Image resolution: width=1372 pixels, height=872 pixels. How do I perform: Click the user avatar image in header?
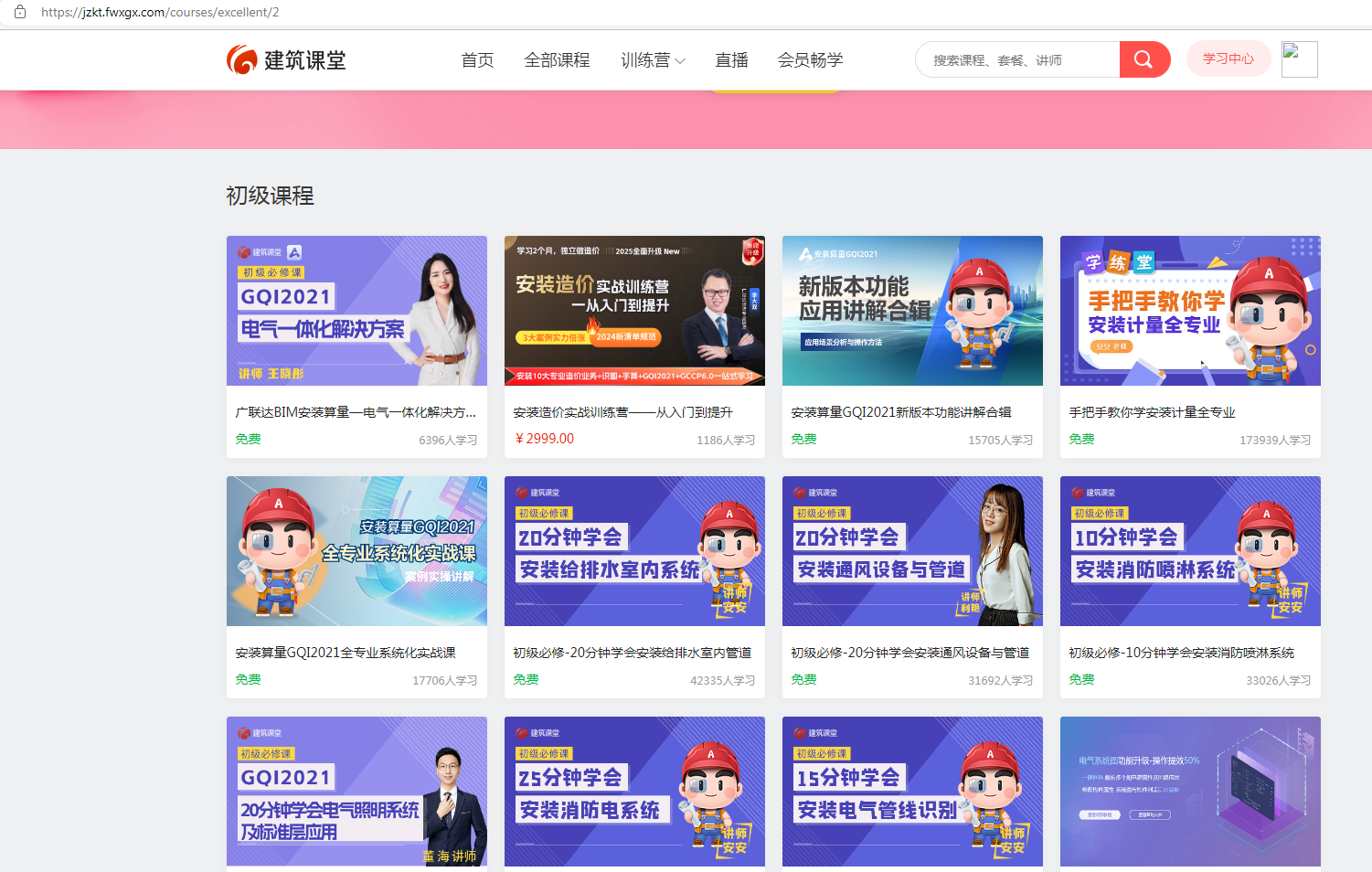[1299, 59]
